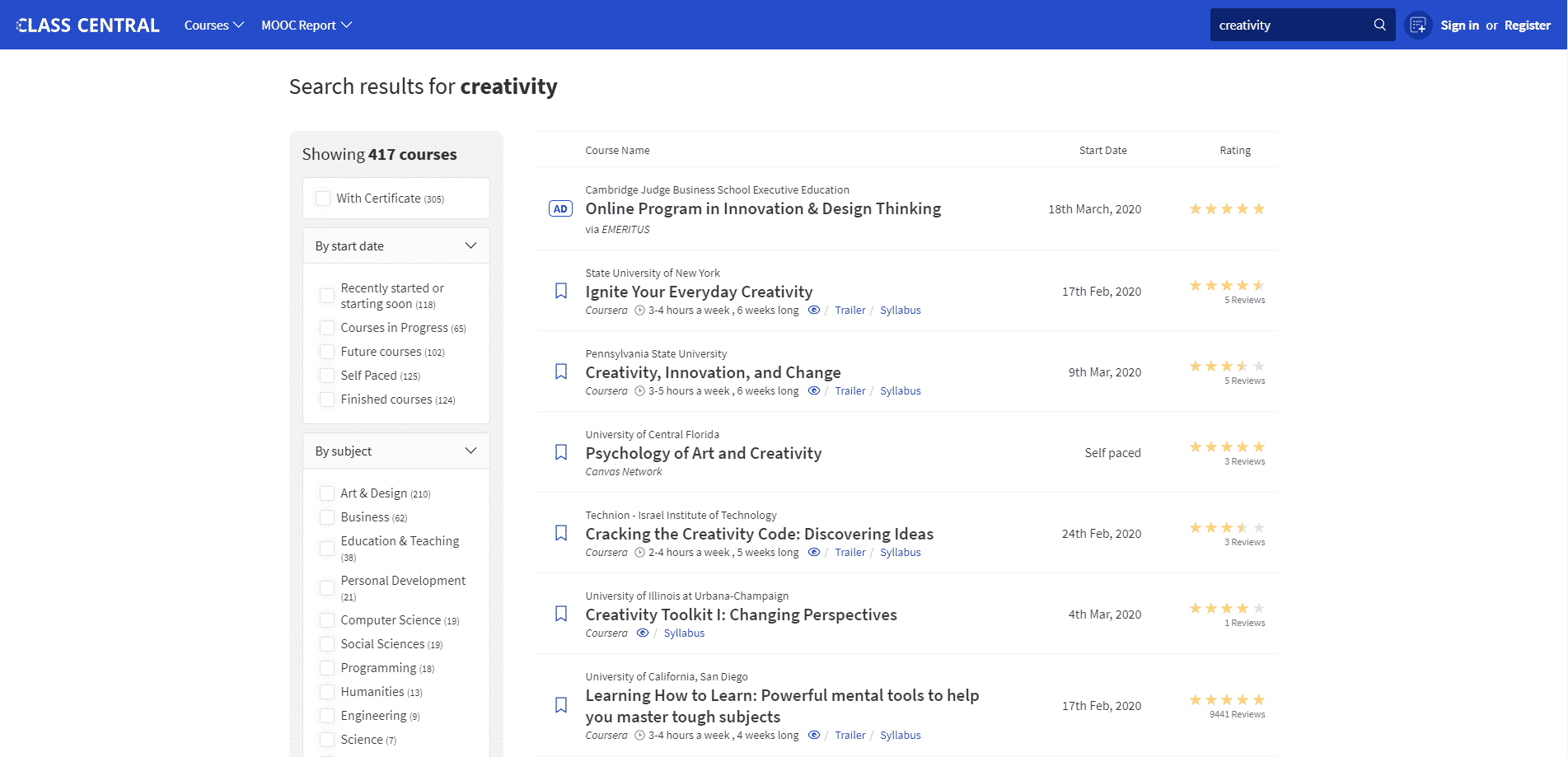
Task: Click eye icon for Creativity, Innovation, and Change
Action: pyautogui.click(x=814, y=391)
